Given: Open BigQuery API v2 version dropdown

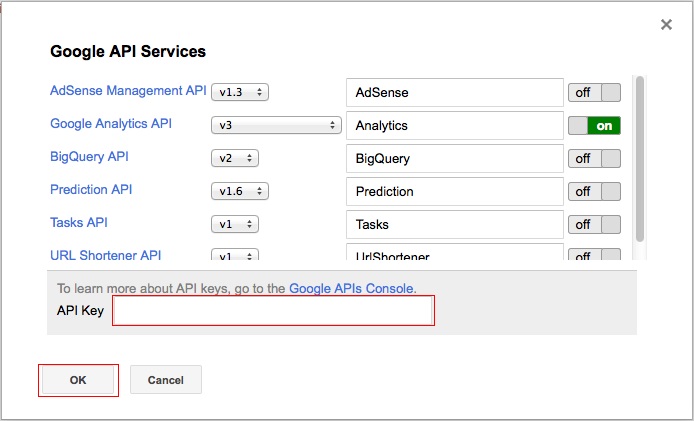Looking at the screenshot, I should [235, 158].
